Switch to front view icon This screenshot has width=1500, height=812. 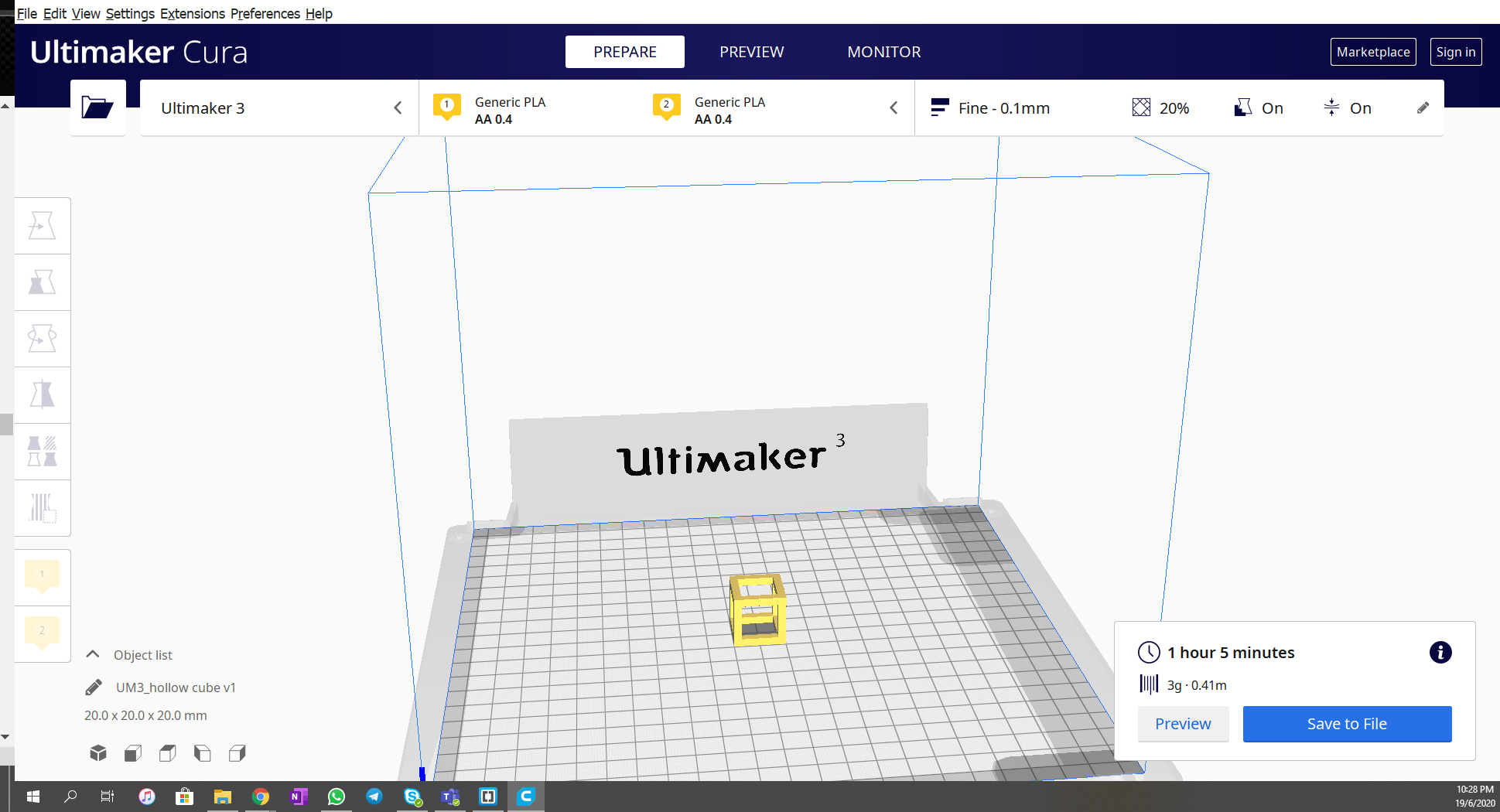click(133, 753)
